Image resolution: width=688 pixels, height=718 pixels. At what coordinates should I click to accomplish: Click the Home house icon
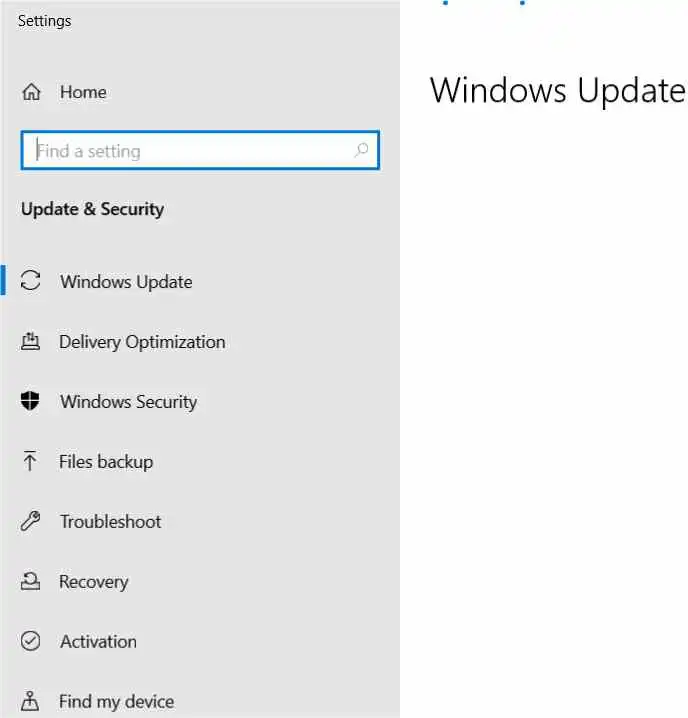(31, 92)
